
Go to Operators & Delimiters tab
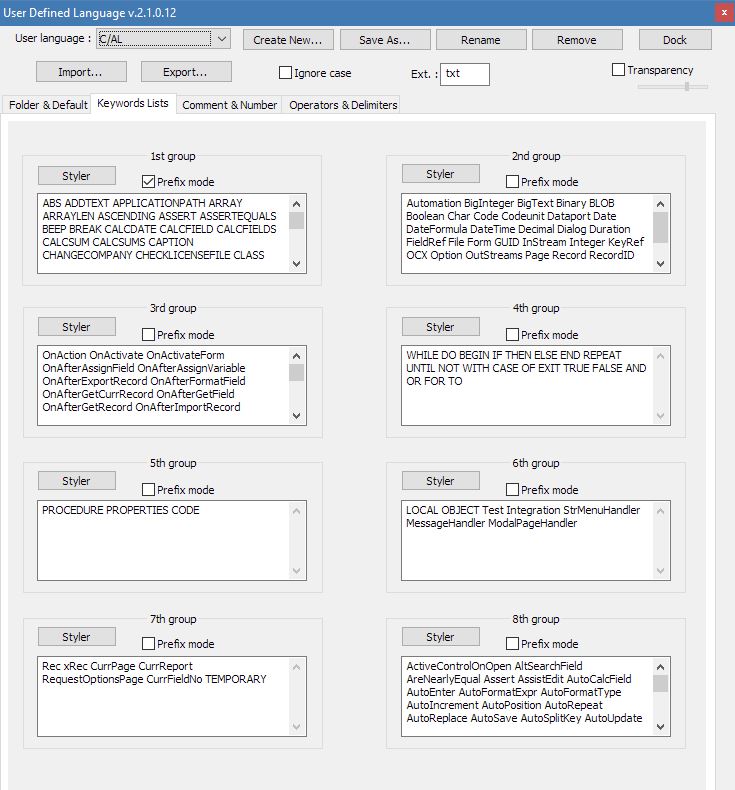[343, 105]
